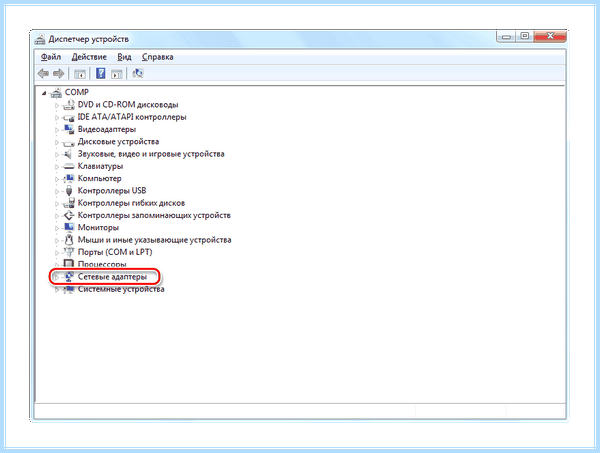
Task: Click the Контроллеры запоминающих устройств icon
Action: click(68, 215)
